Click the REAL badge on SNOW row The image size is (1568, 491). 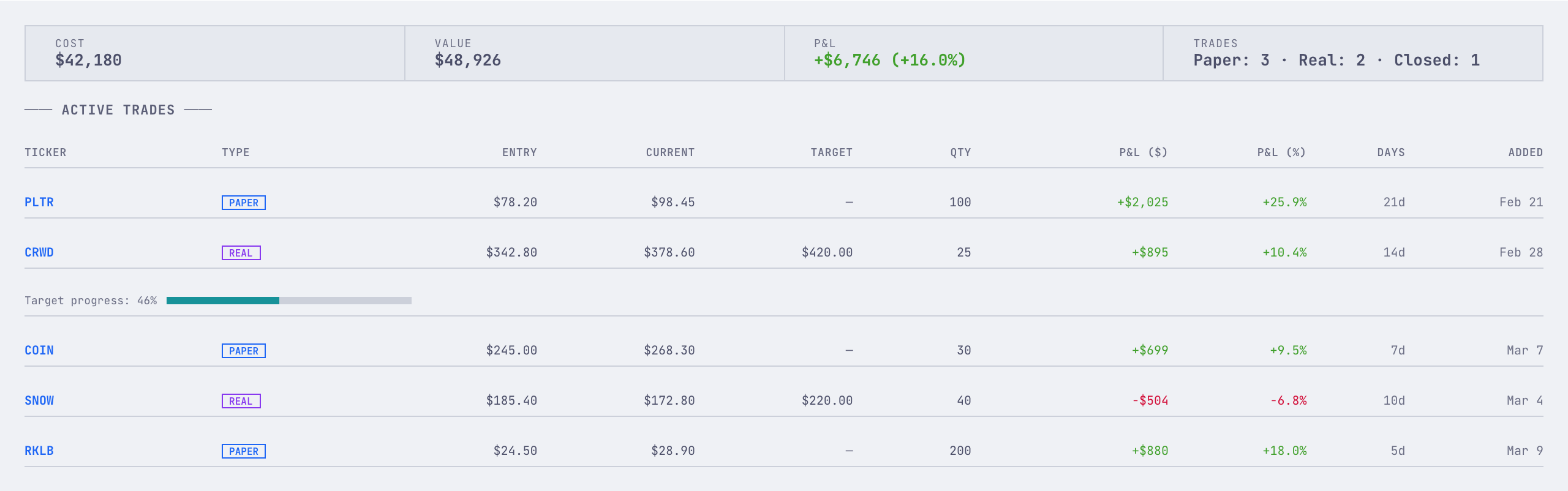click(241, 401)
